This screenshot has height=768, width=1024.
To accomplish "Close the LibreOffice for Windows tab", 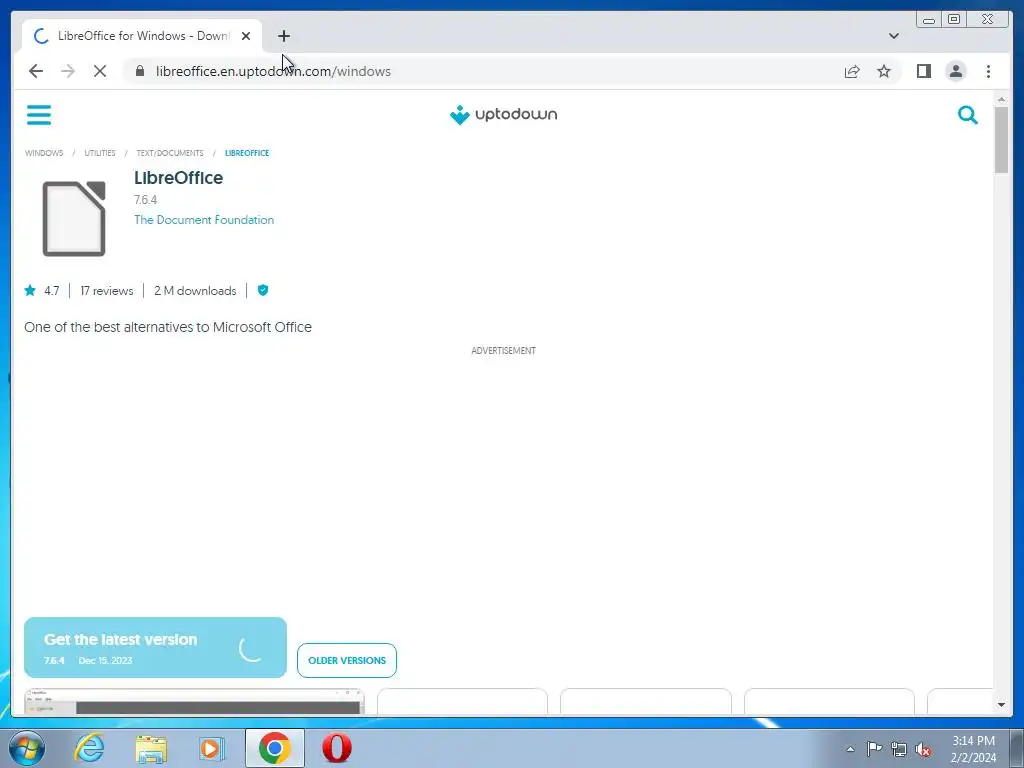I will 246,36.
